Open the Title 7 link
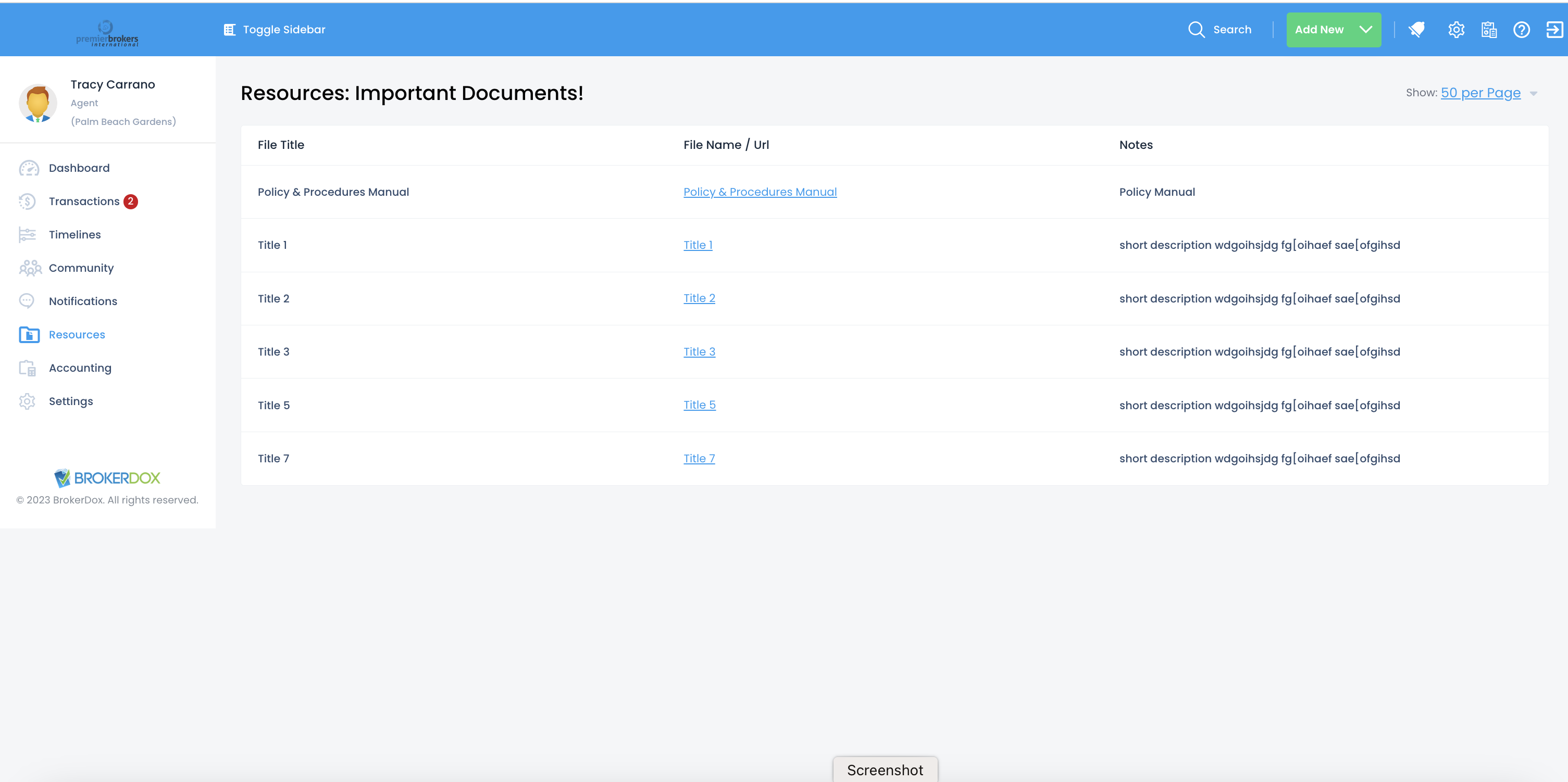This screenshot has width=1568, height=782. click(699, 458)
